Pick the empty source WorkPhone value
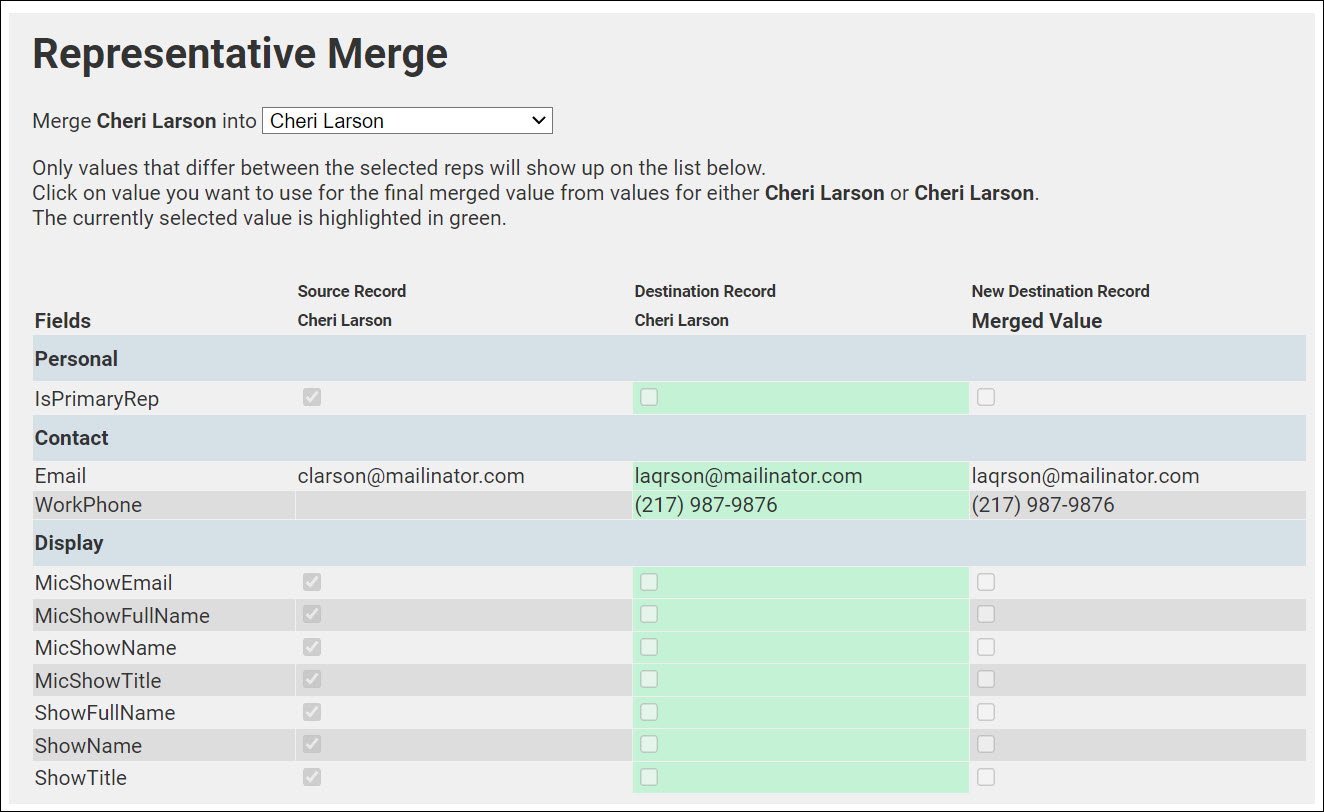The image size is (1324, 812). [x=463, y=505]
